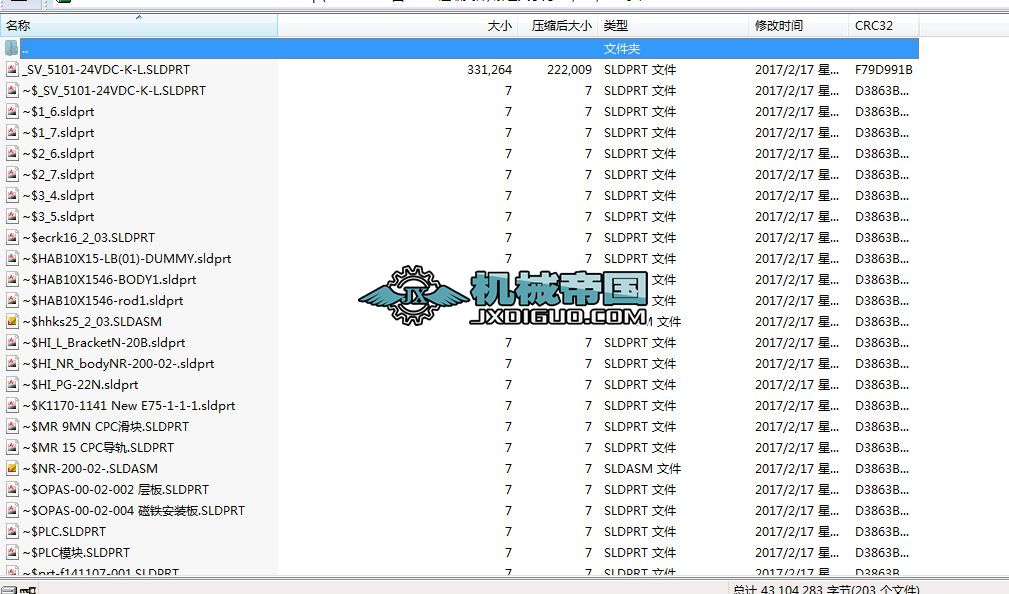Select the ~$HI_PG-22N.sldprt file row
The height and width of the screenshot is (594, 1009).
coord(85,384)
